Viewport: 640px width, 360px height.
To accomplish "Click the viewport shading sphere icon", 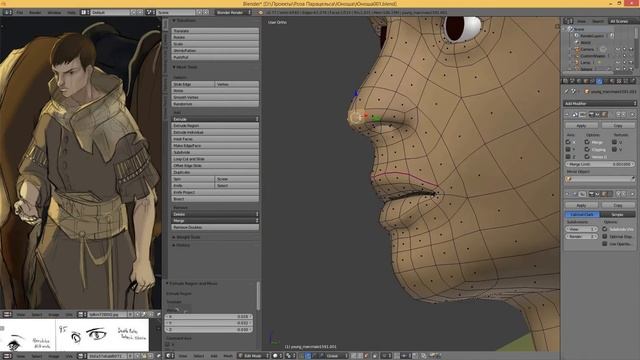I will (275, 356).
